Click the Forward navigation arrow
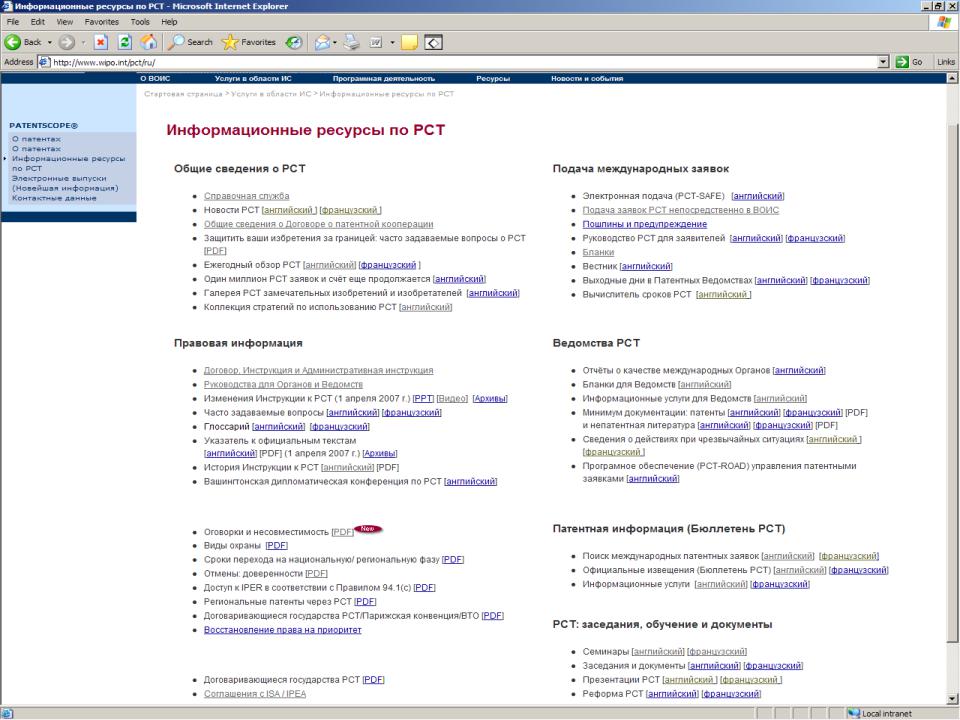Image resolution: width=960 pixels, height=720 pixels. (x=66, y=42)
